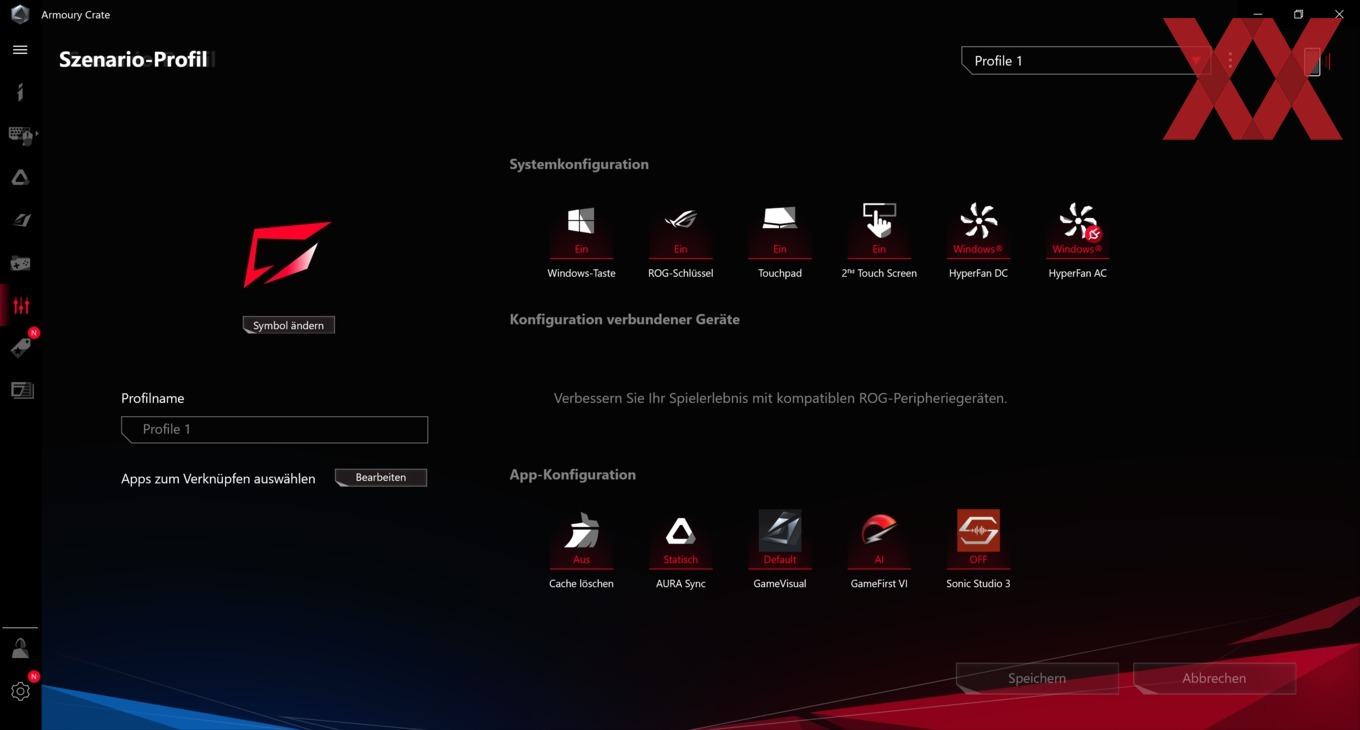This screenshot has width=1360, height=730.
Task: Minimize the Armoury Crate window
Action: pyautogui.click(x=1257, y=14)
